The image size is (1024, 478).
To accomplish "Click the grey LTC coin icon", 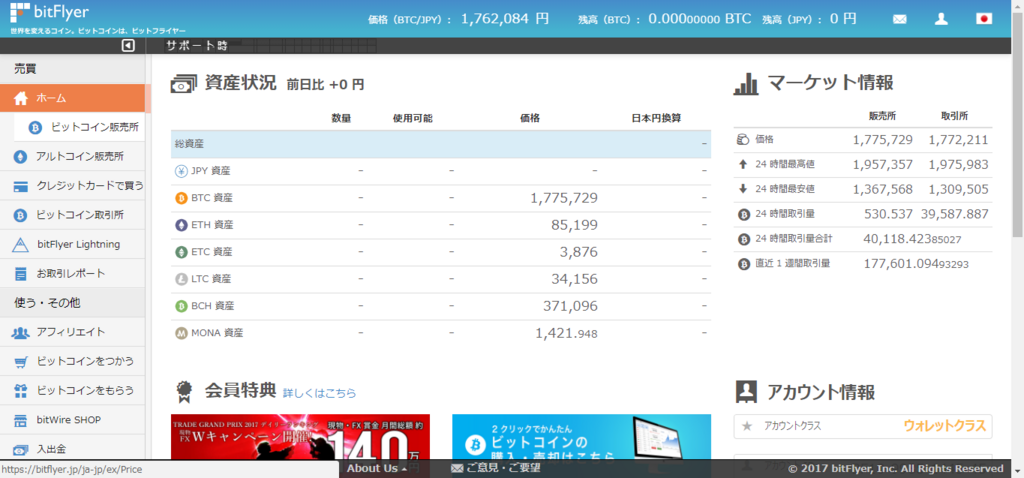I will point(181,279).
